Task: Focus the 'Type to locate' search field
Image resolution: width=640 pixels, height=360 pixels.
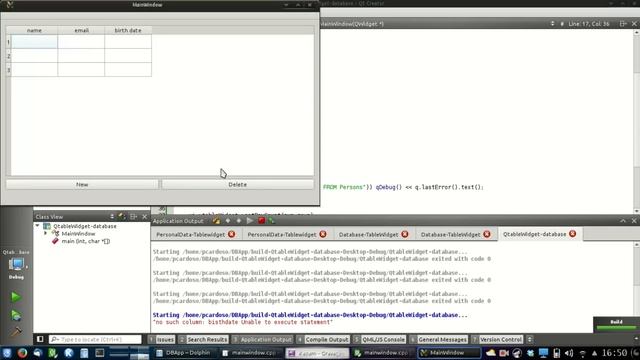Action: click(95, 339)
